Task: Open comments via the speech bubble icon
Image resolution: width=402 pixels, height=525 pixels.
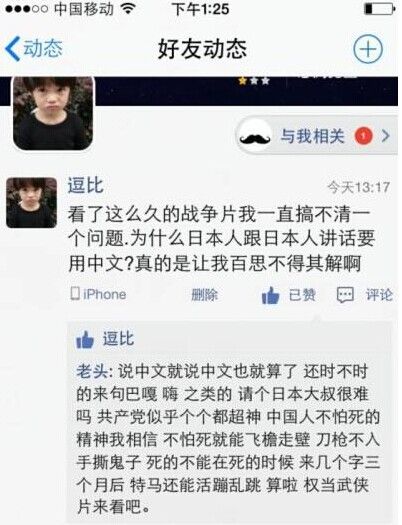Action: click(x=345, y=295)
